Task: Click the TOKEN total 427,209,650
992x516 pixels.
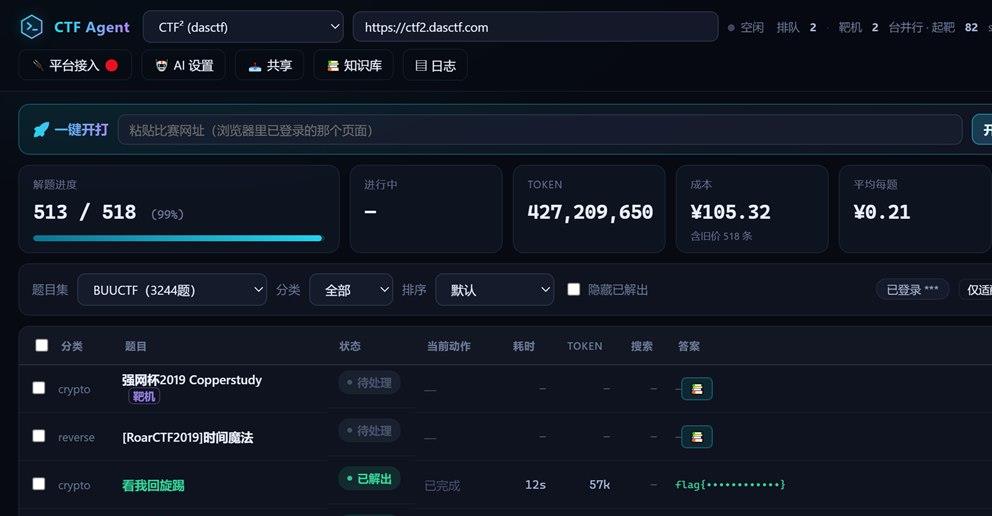Action: coord(590,212)
